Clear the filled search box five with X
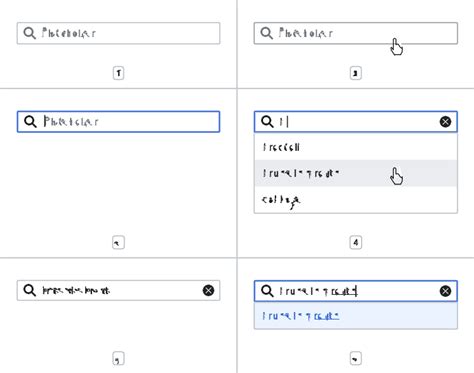The height and width of the screenshot is (373, 474). click(208, 290)
